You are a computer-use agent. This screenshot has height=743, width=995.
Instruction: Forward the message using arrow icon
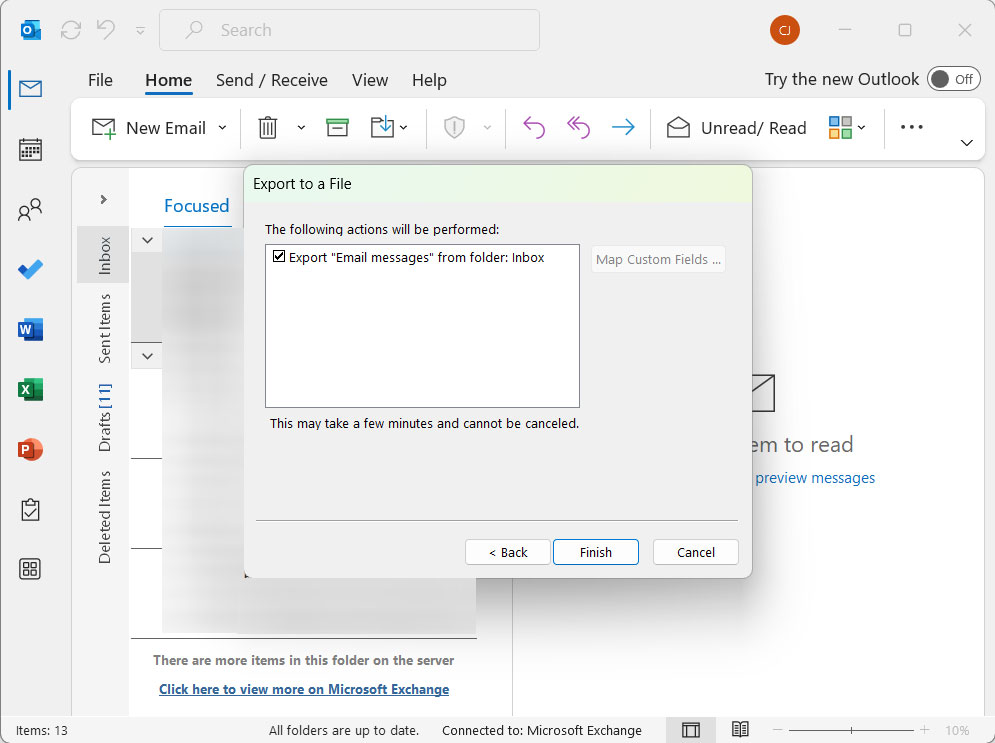(x=623, y=128)
